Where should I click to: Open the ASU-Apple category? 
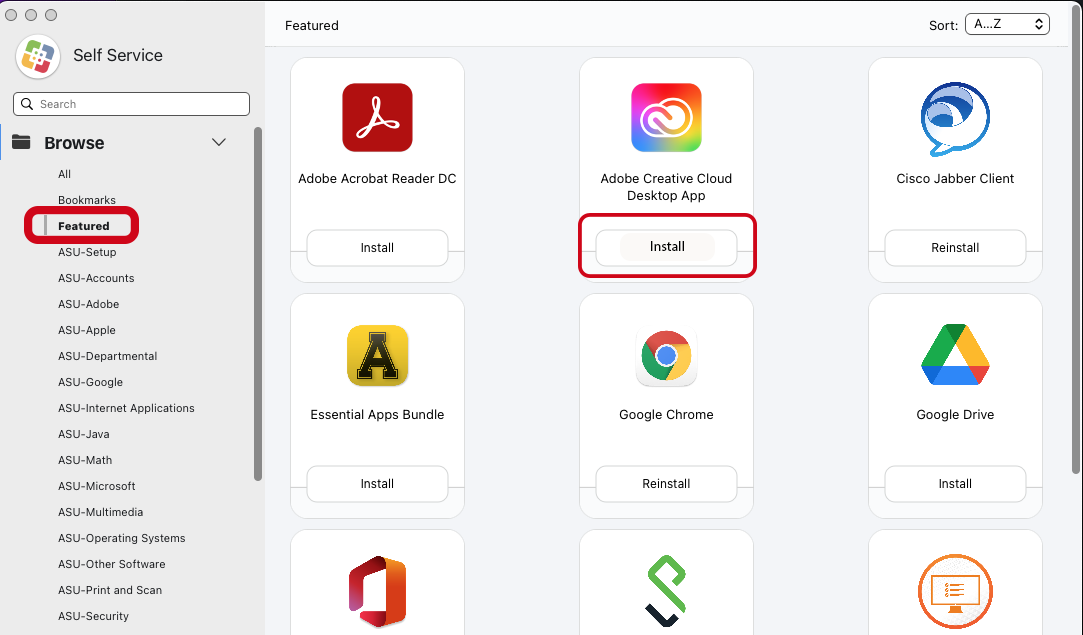[x=87, y=330]
